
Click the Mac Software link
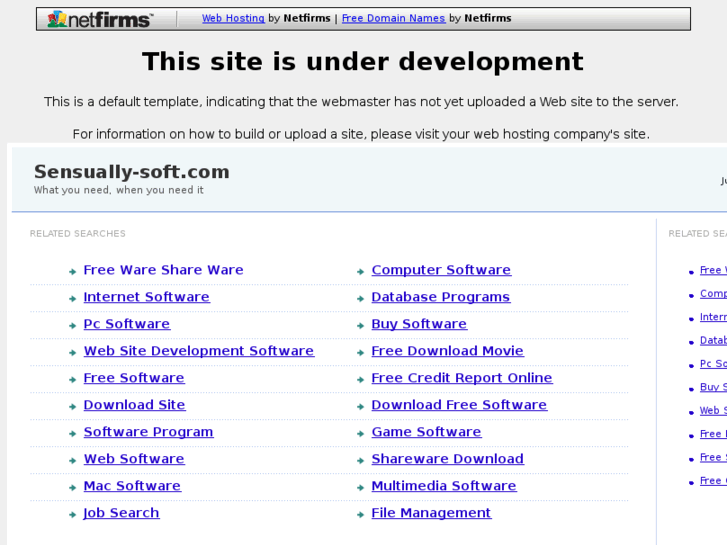(132, 486)
